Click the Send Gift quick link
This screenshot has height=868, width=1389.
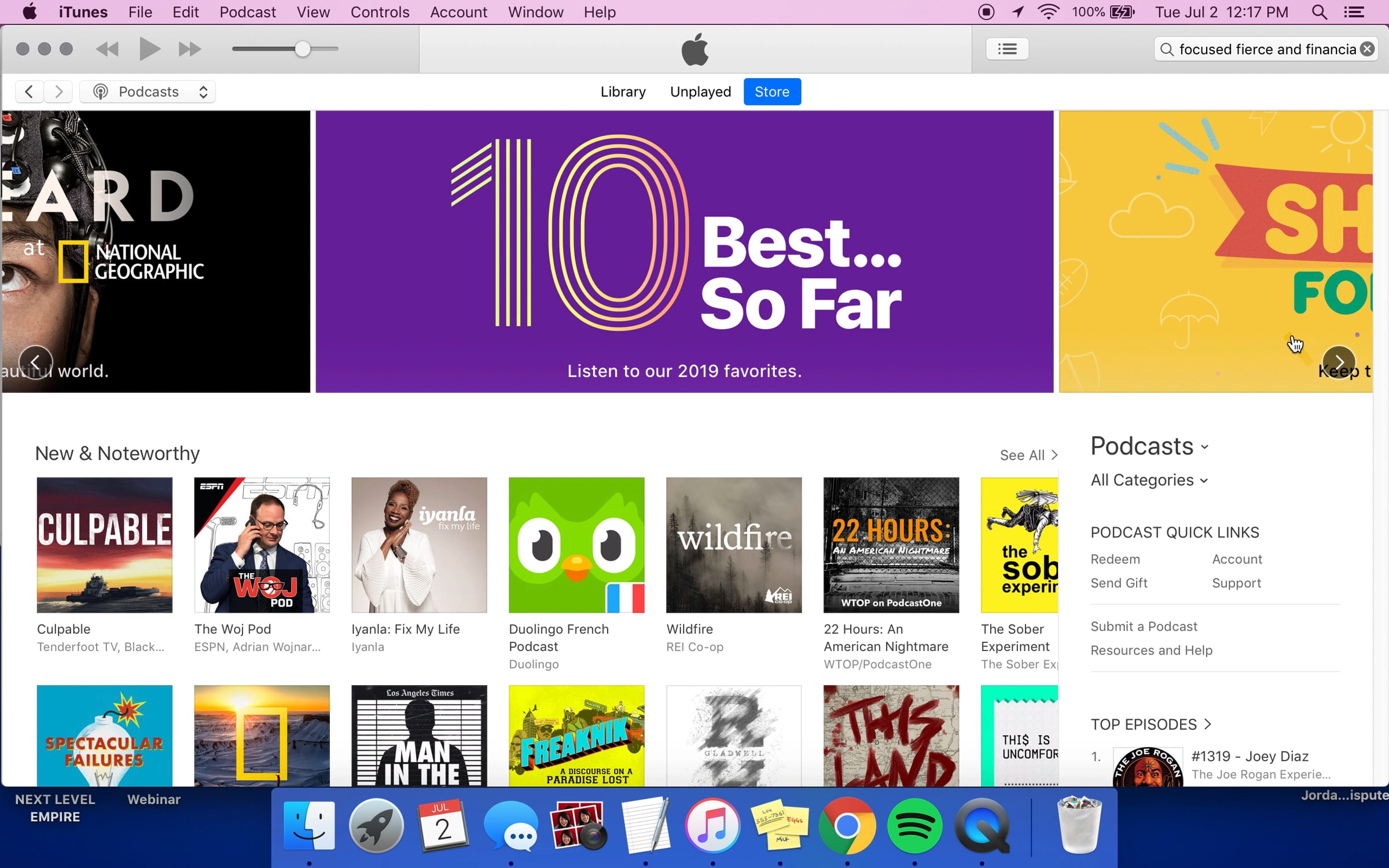tap(1119, 583)
